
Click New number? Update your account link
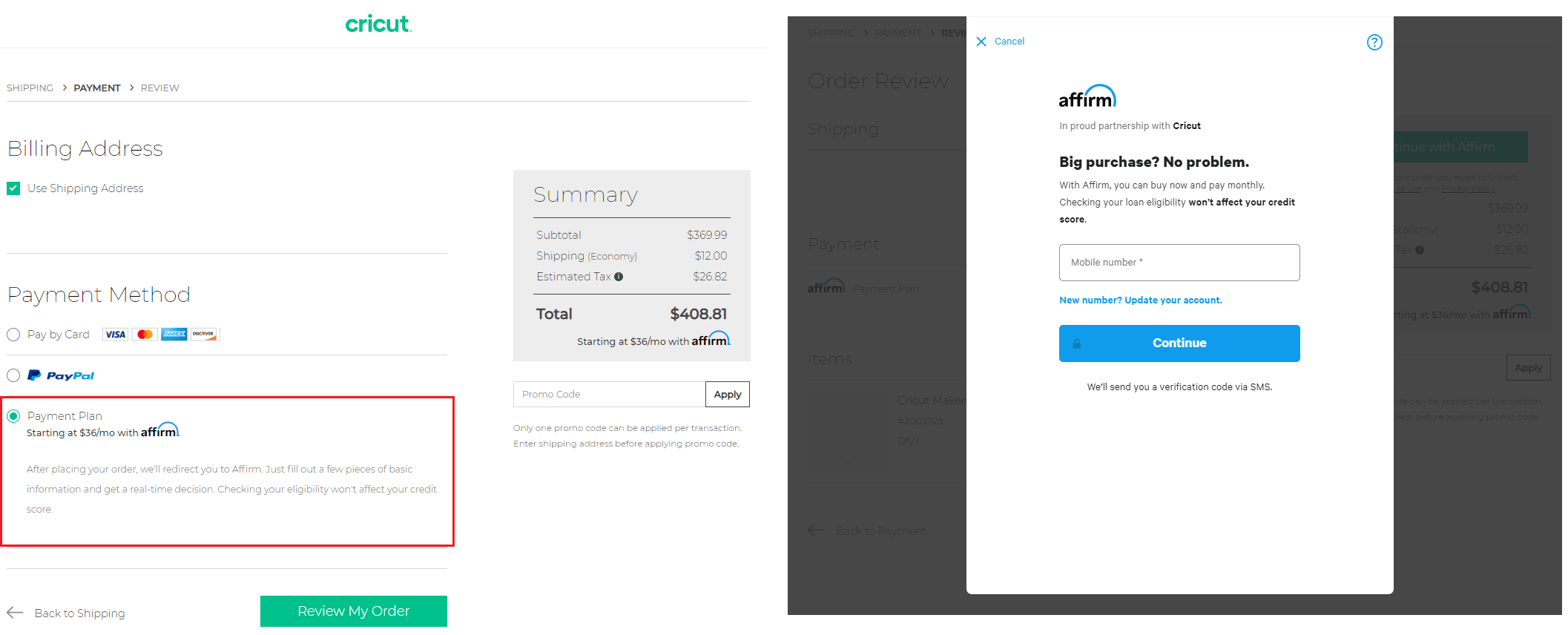1141,300
